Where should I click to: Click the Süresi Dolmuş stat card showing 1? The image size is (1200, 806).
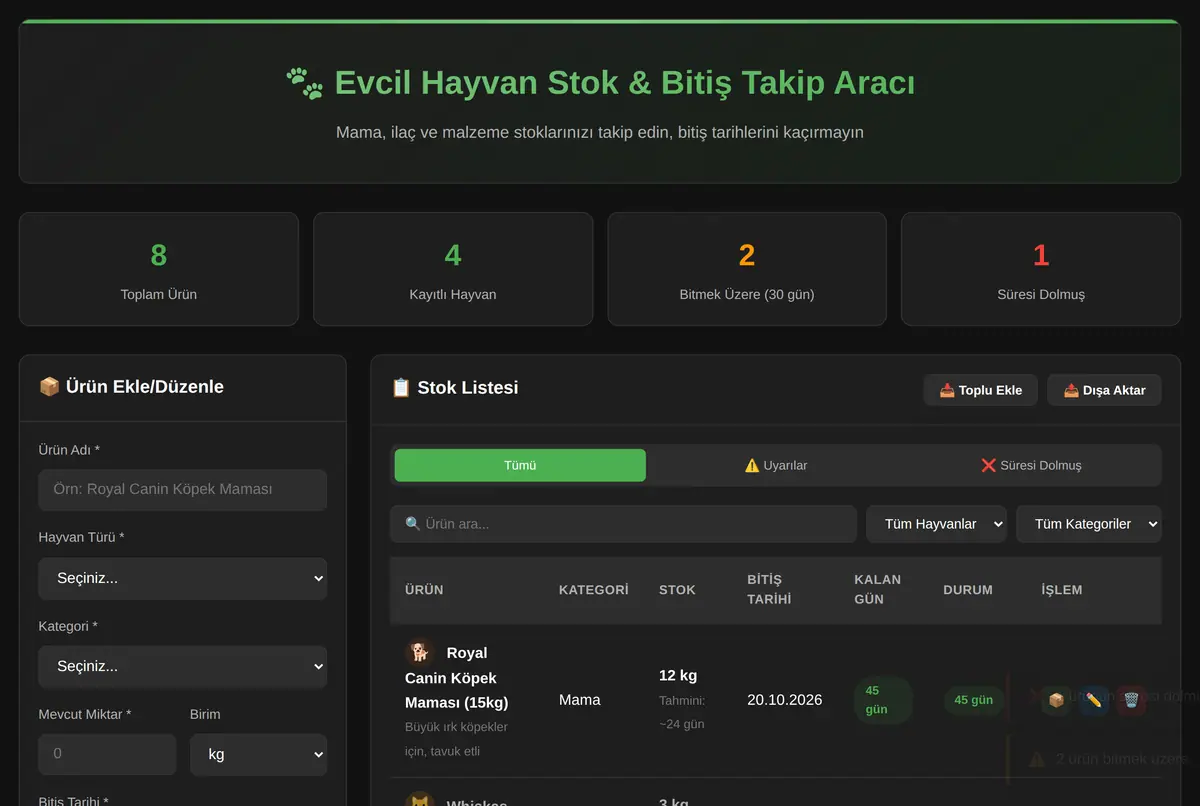[1041, 269]
